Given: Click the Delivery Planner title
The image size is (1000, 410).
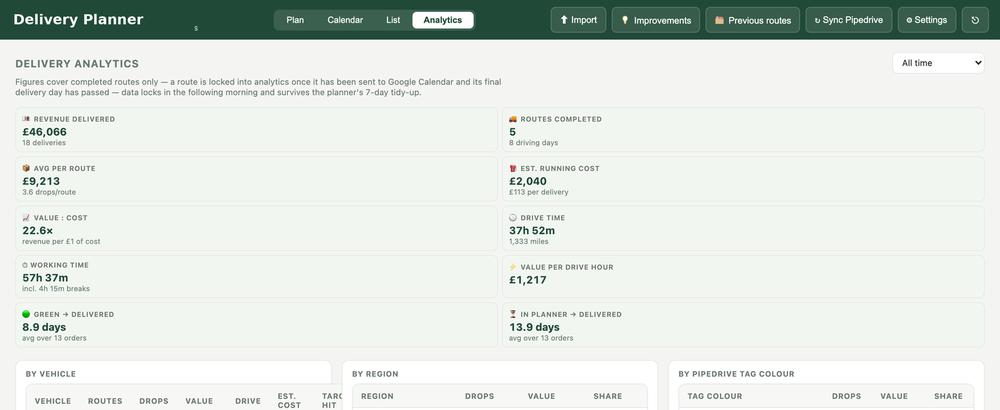Looking at the screenshot, I should [78, 20].
